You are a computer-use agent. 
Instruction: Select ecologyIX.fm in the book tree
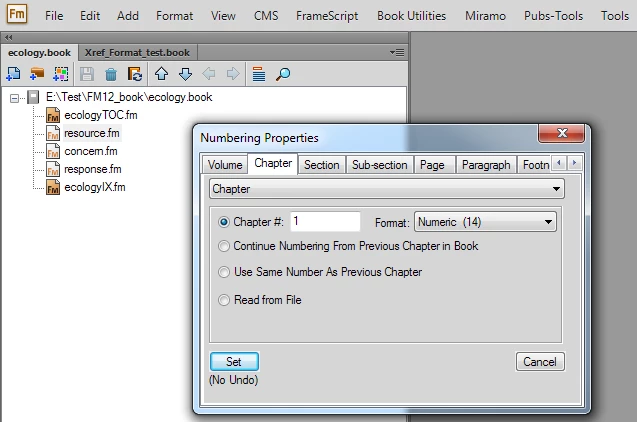pyautogui.click(x=95, y=188)
